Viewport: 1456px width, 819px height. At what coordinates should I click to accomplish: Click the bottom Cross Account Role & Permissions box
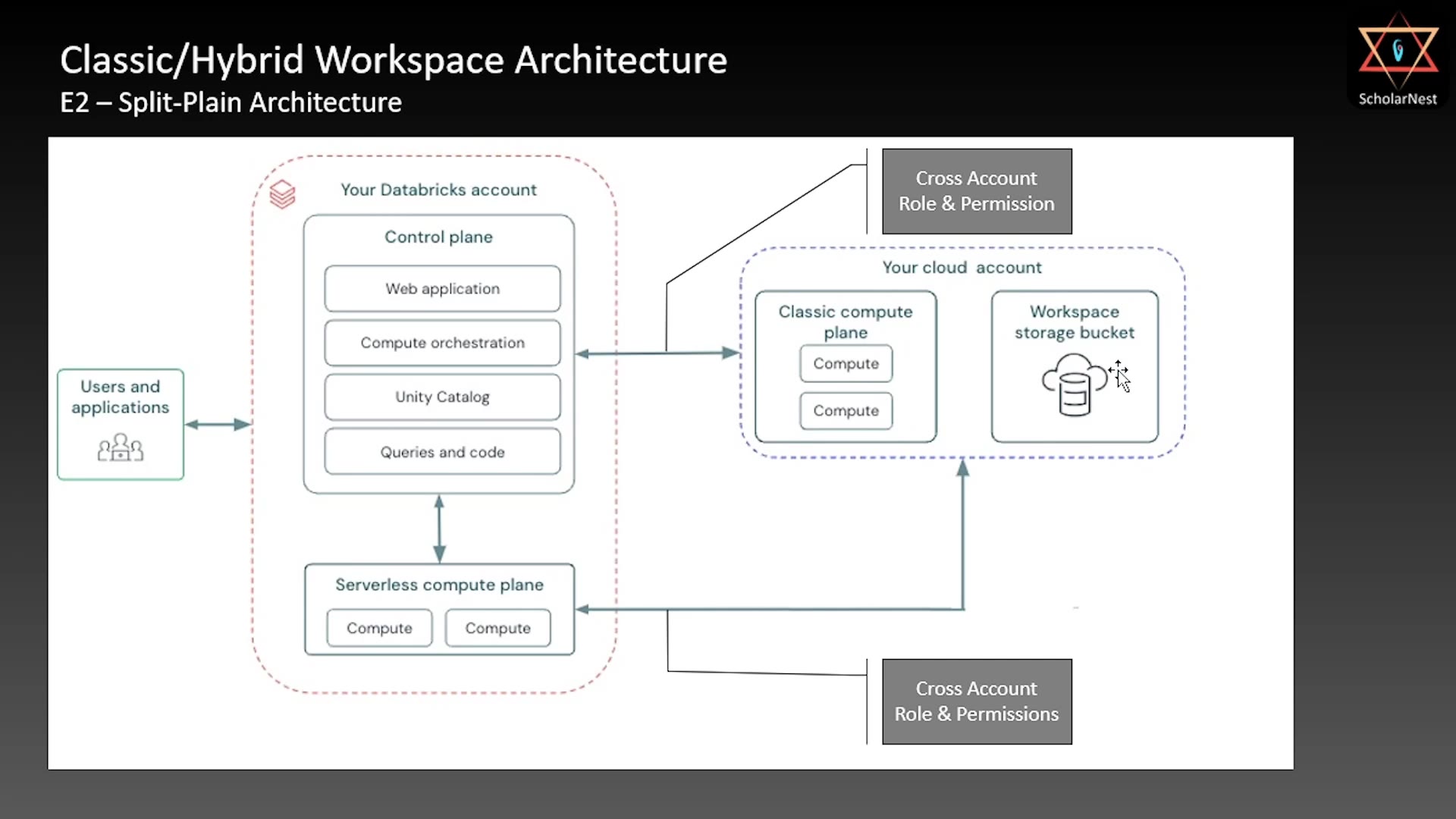(x=977, y=701)
